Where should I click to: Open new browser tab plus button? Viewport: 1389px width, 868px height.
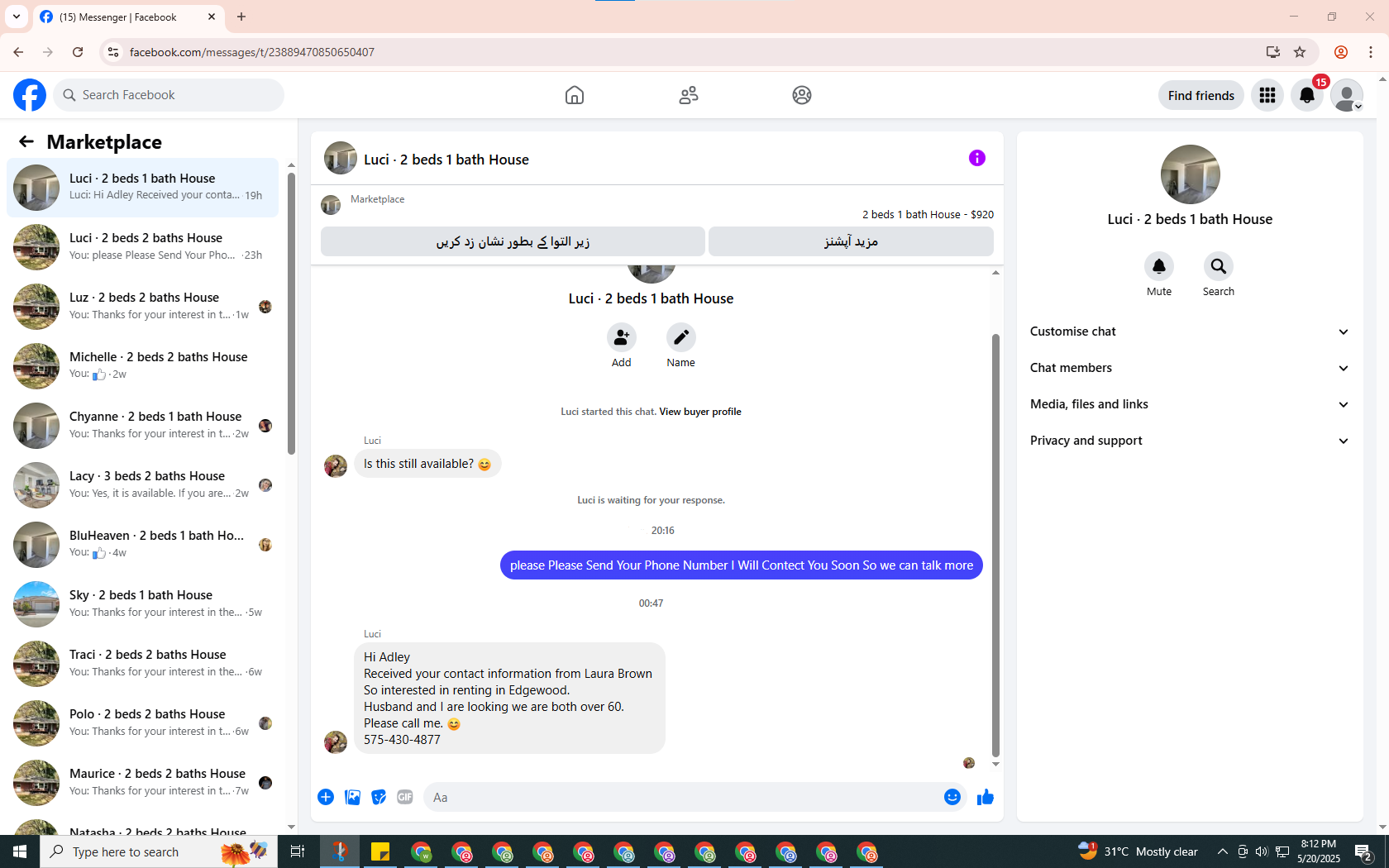point(241,17)
